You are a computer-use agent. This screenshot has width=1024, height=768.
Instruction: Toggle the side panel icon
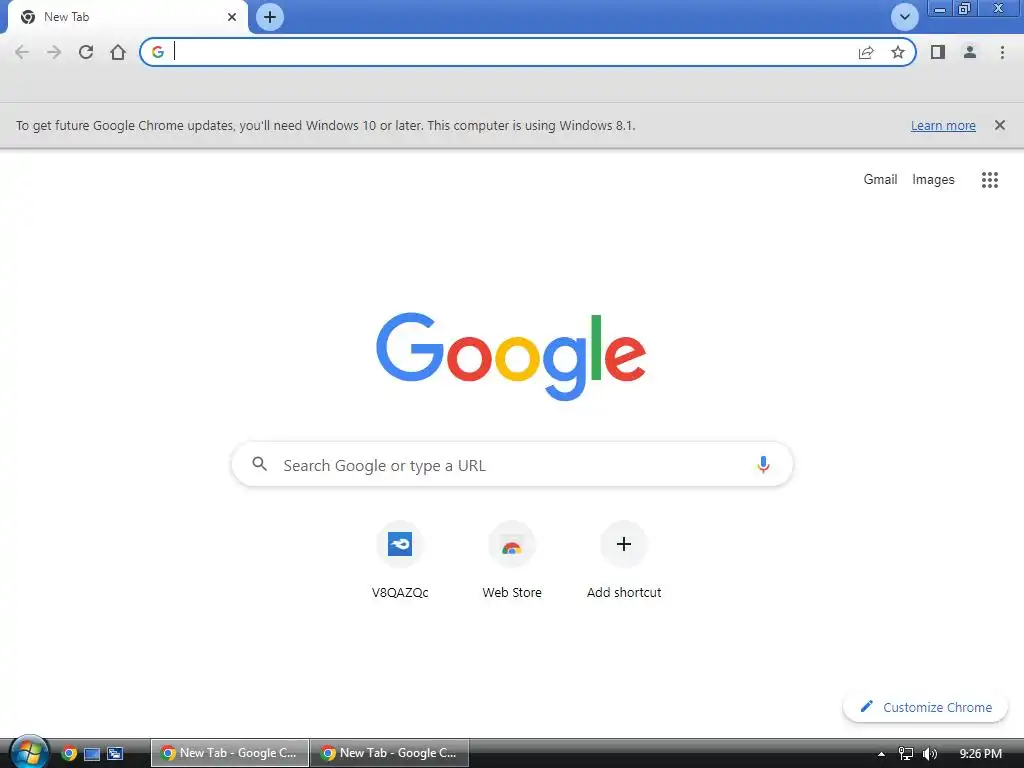click(938, 52)
